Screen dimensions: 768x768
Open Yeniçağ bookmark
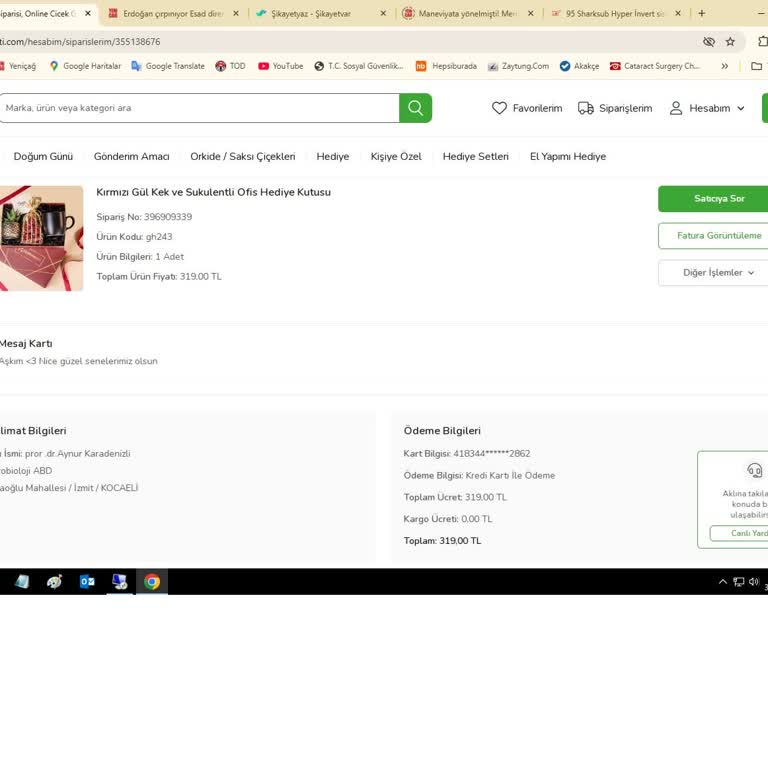18,66
